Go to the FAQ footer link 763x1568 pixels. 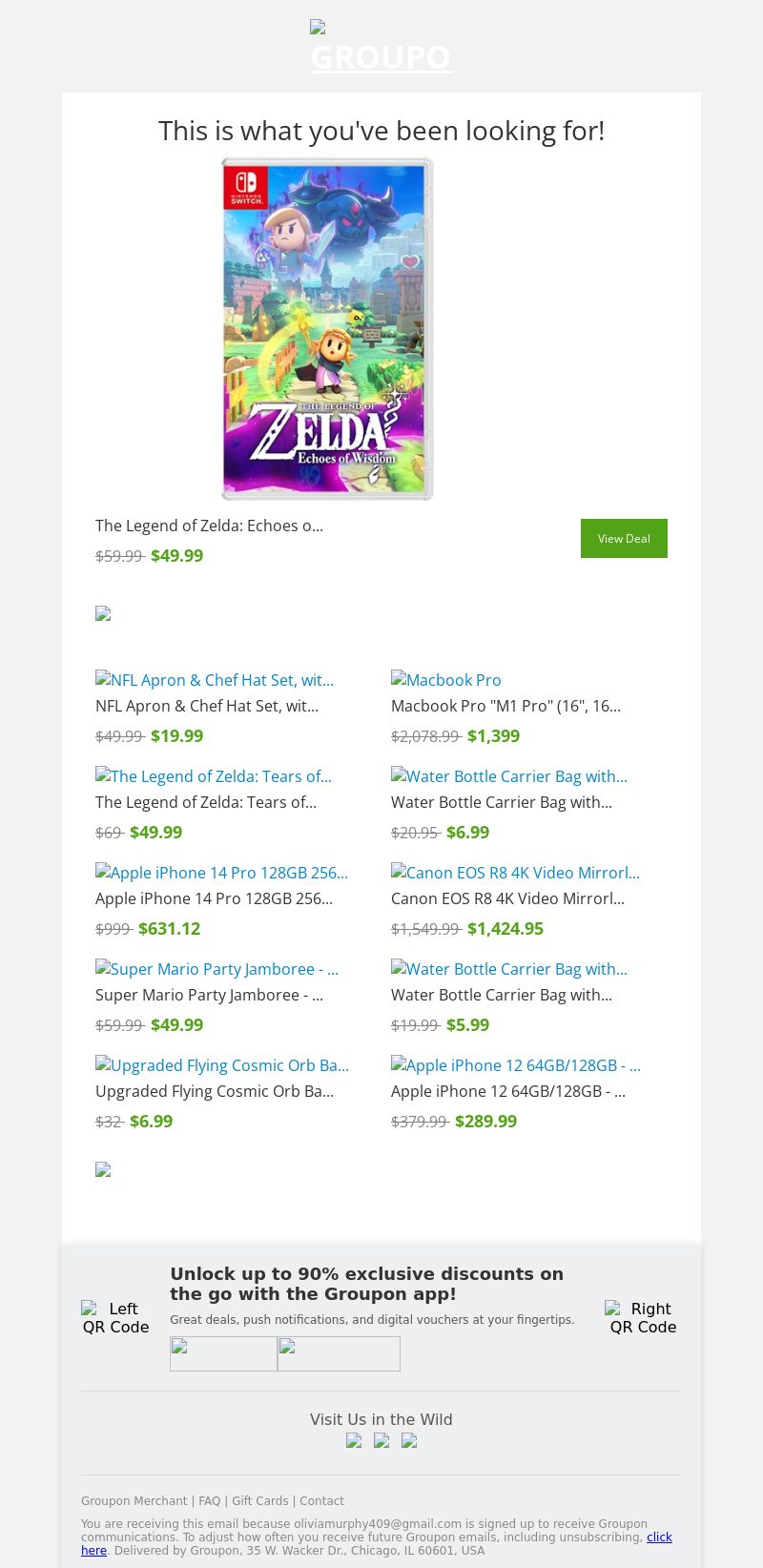(x=209, y=1501)
